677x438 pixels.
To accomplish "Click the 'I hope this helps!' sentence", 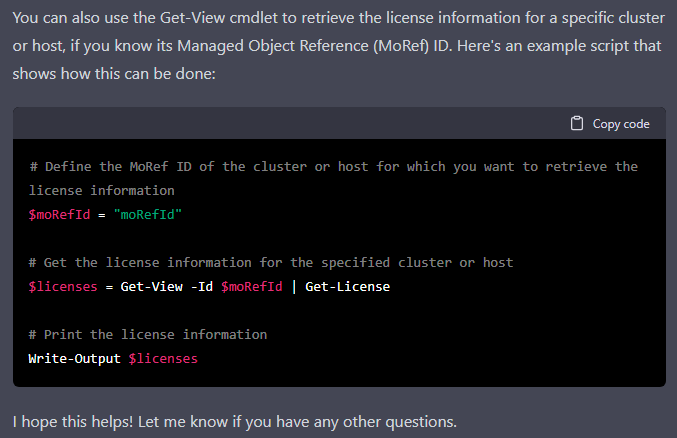I will click(73, 422).
